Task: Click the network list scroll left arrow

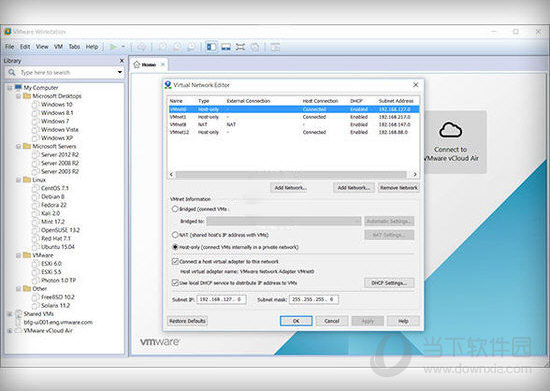Action: point(171,174)
